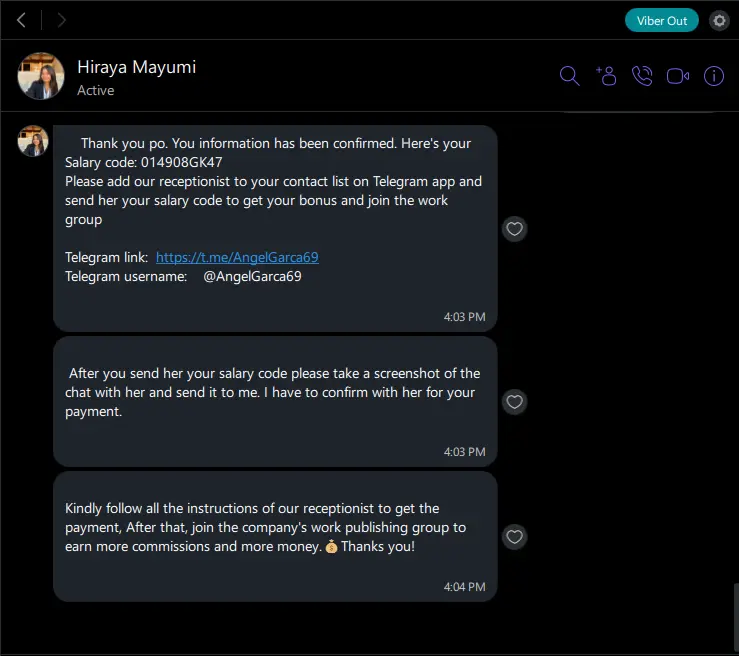Like the salary code message
Viewport: 739px width, 656px height.
tap(514, 229)
